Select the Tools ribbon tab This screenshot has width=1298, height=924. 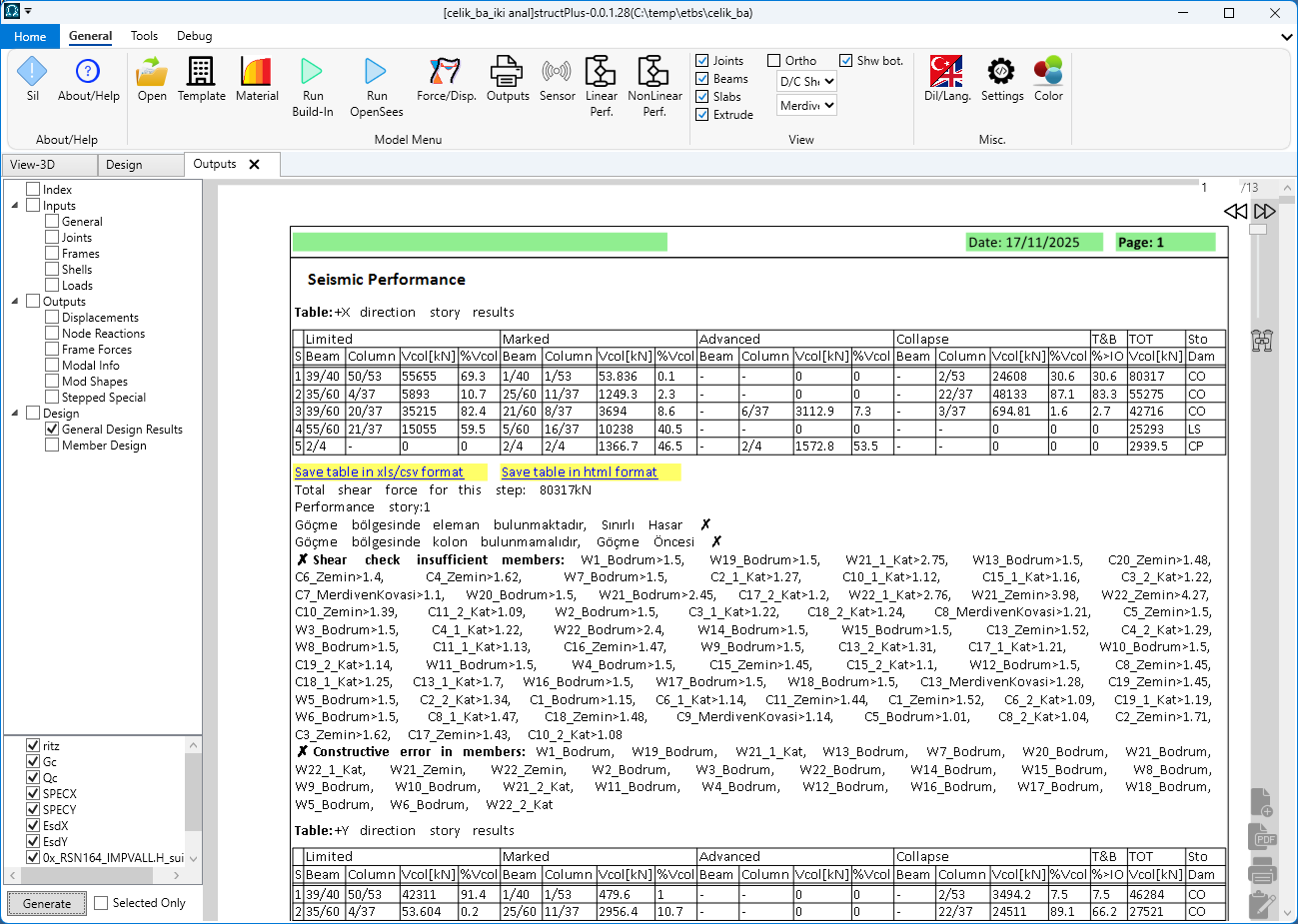point(144,36)
